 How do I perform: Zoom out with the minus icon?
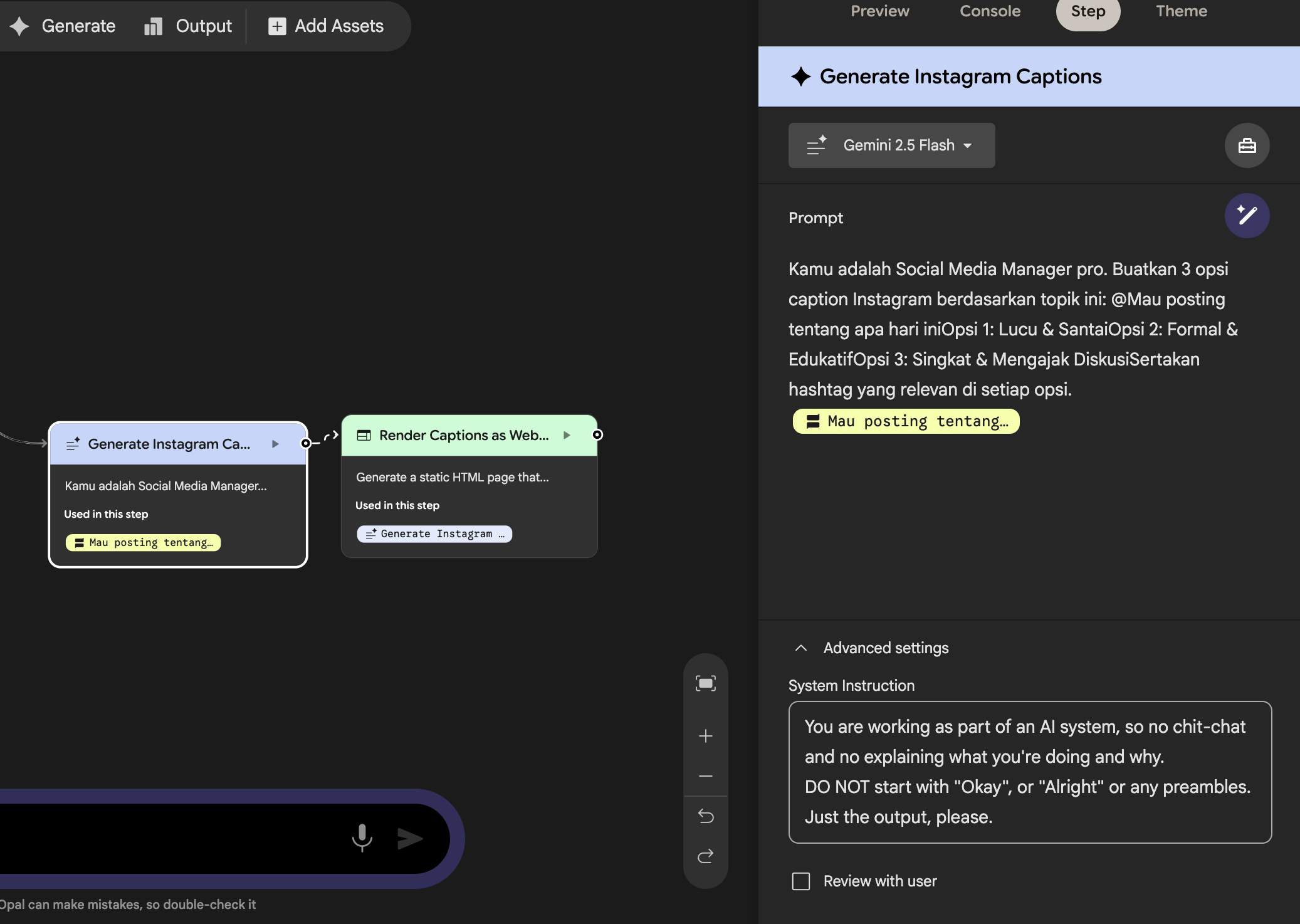705,776
